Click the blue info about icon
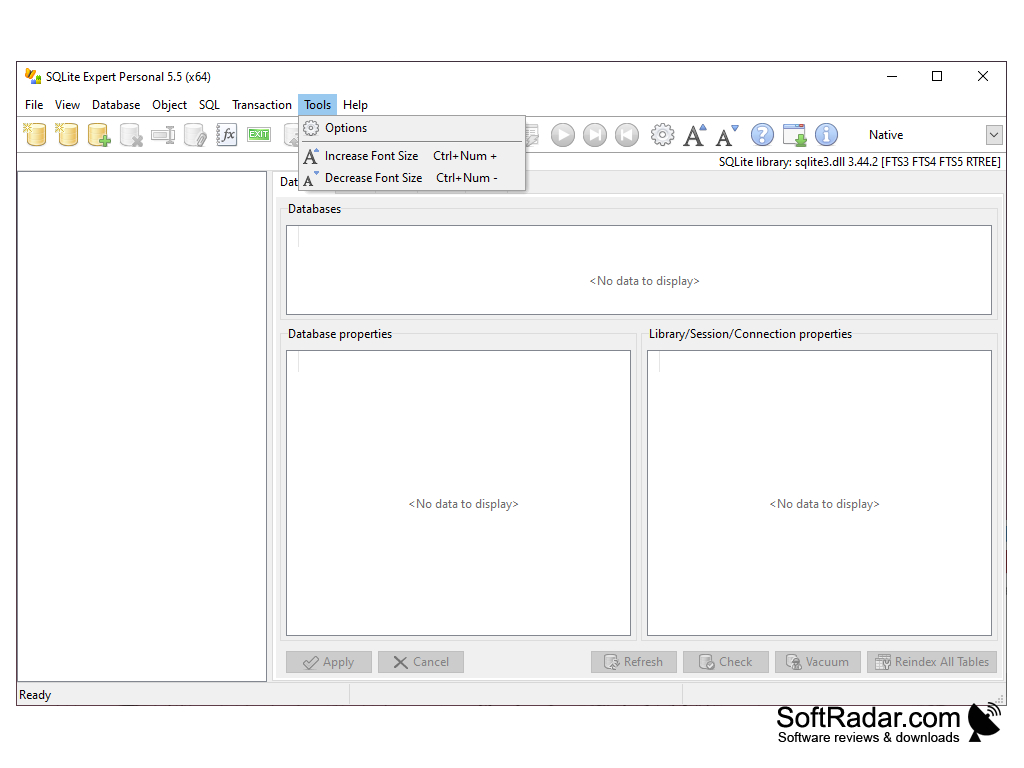 (827, 135)
